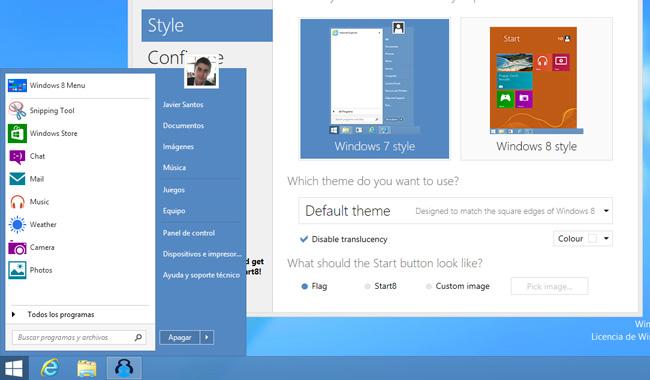Open the Camera icon

[17, 247]
